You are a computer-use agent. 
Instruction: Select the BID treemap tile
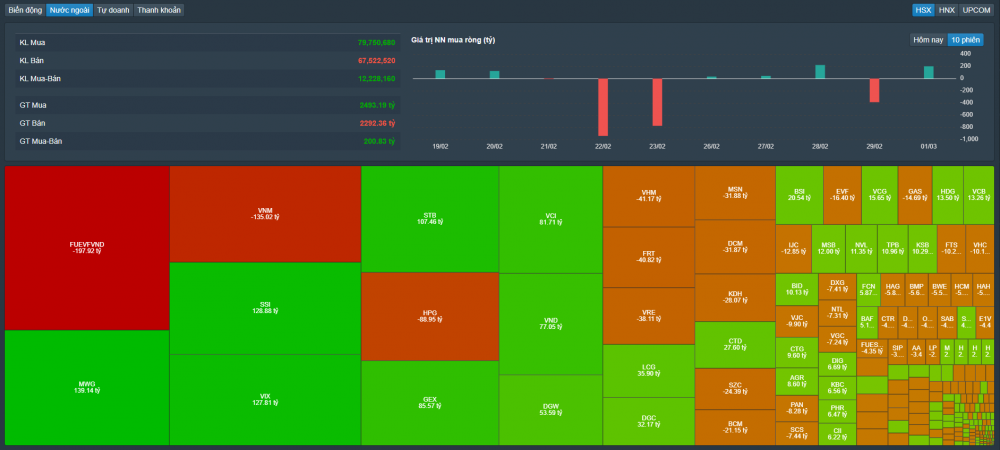(797, 289)
